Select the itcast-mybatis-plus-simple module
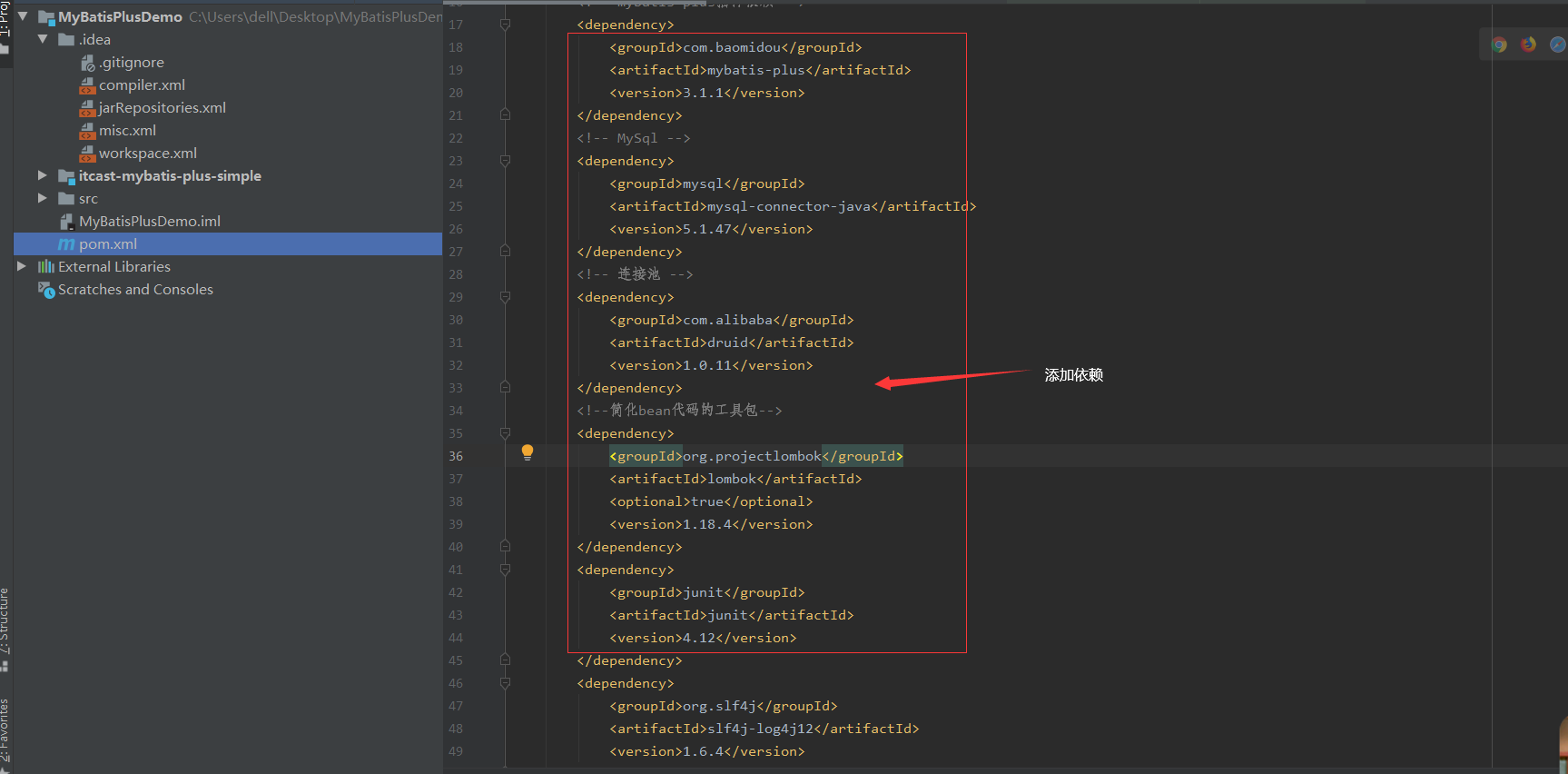Viewport: 1568px width, 774px height. point(170,175)
